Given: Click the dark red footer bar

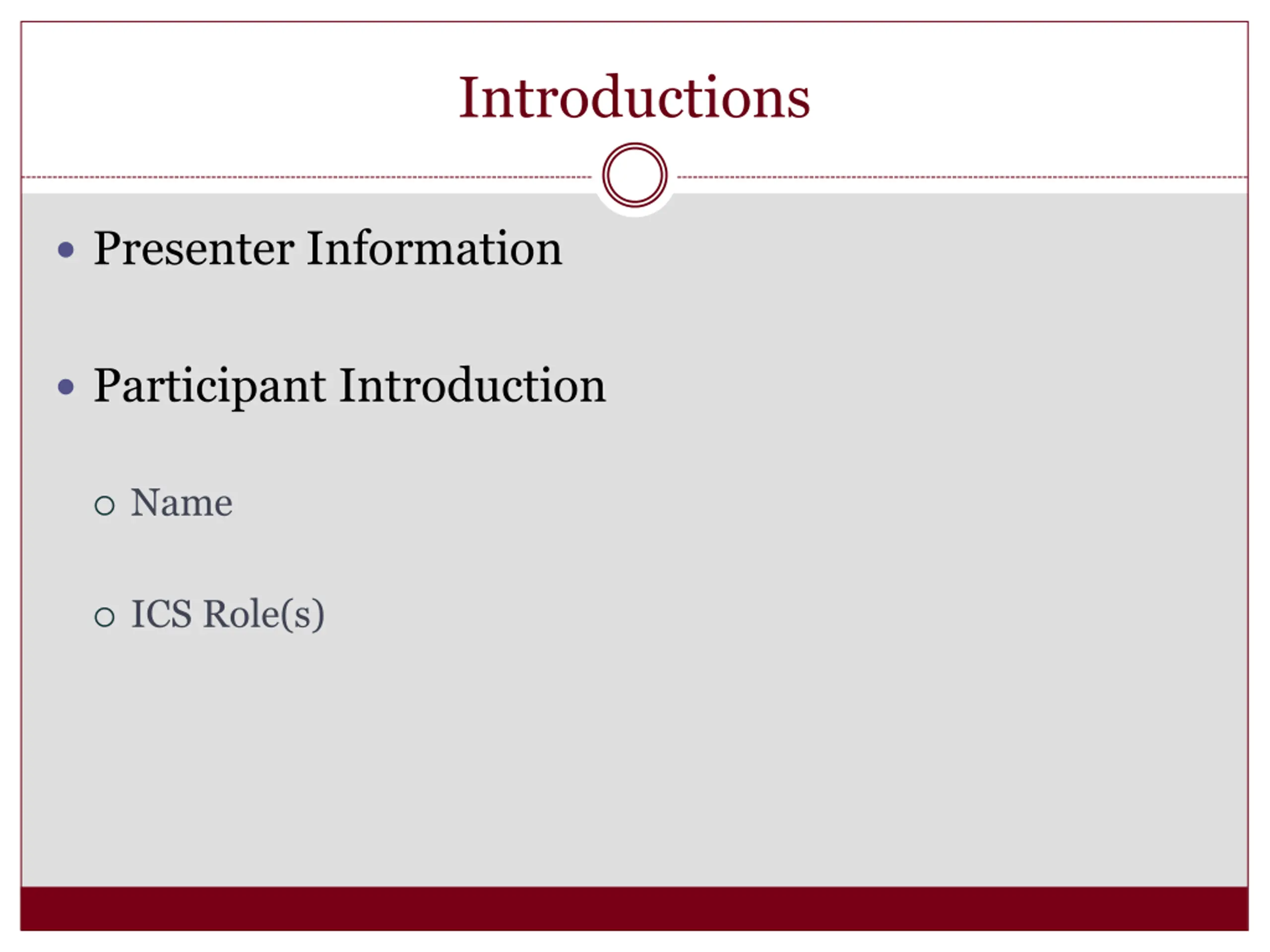Looking at the screenshot, I should [x=635, y=908].
